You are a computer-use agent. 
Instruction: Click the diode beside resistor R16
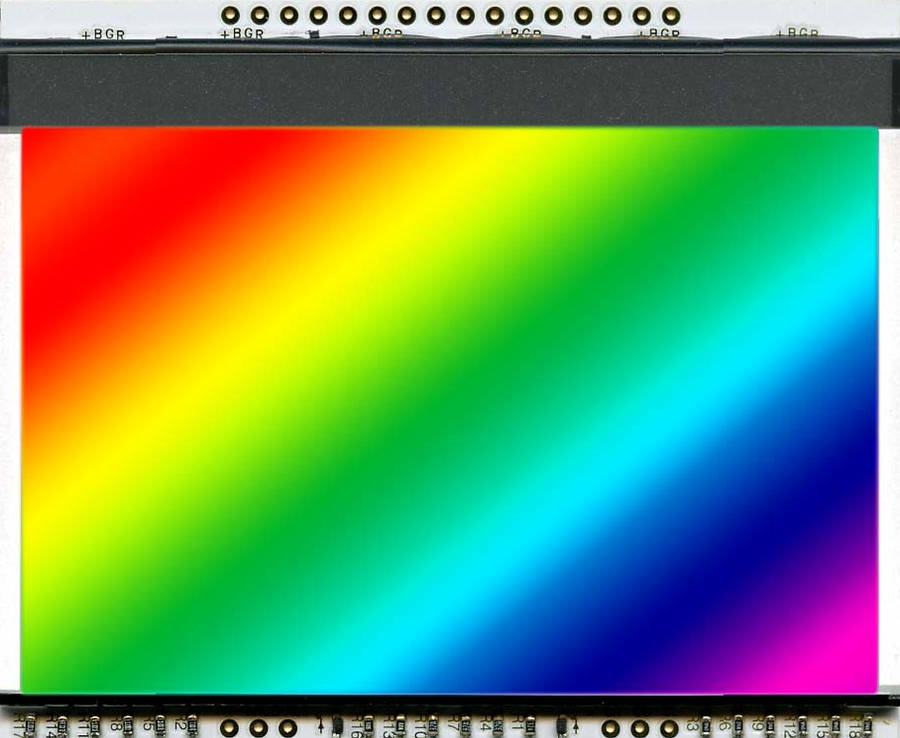(x=336, y=724)
